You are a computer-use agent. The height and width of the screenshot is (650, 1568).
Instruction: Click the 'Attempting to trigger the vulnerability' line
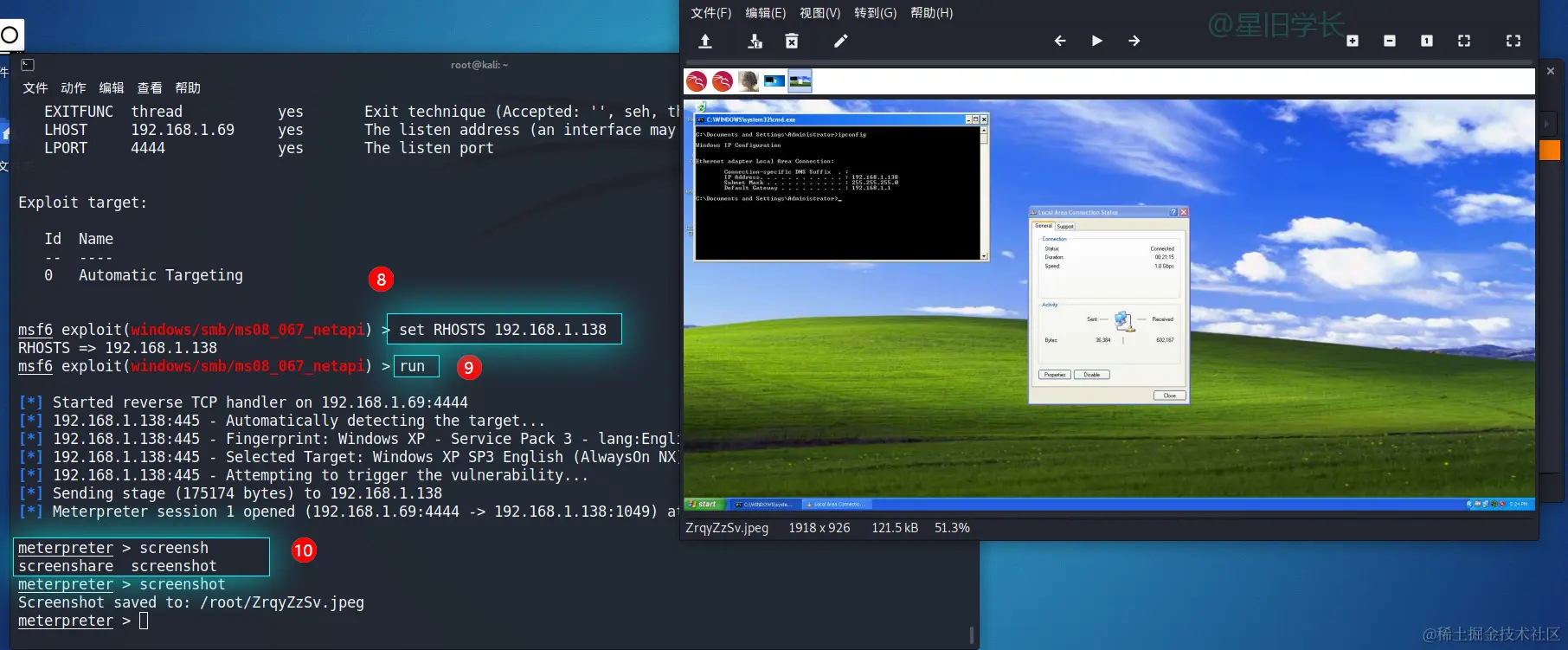(x=304, y=475)
